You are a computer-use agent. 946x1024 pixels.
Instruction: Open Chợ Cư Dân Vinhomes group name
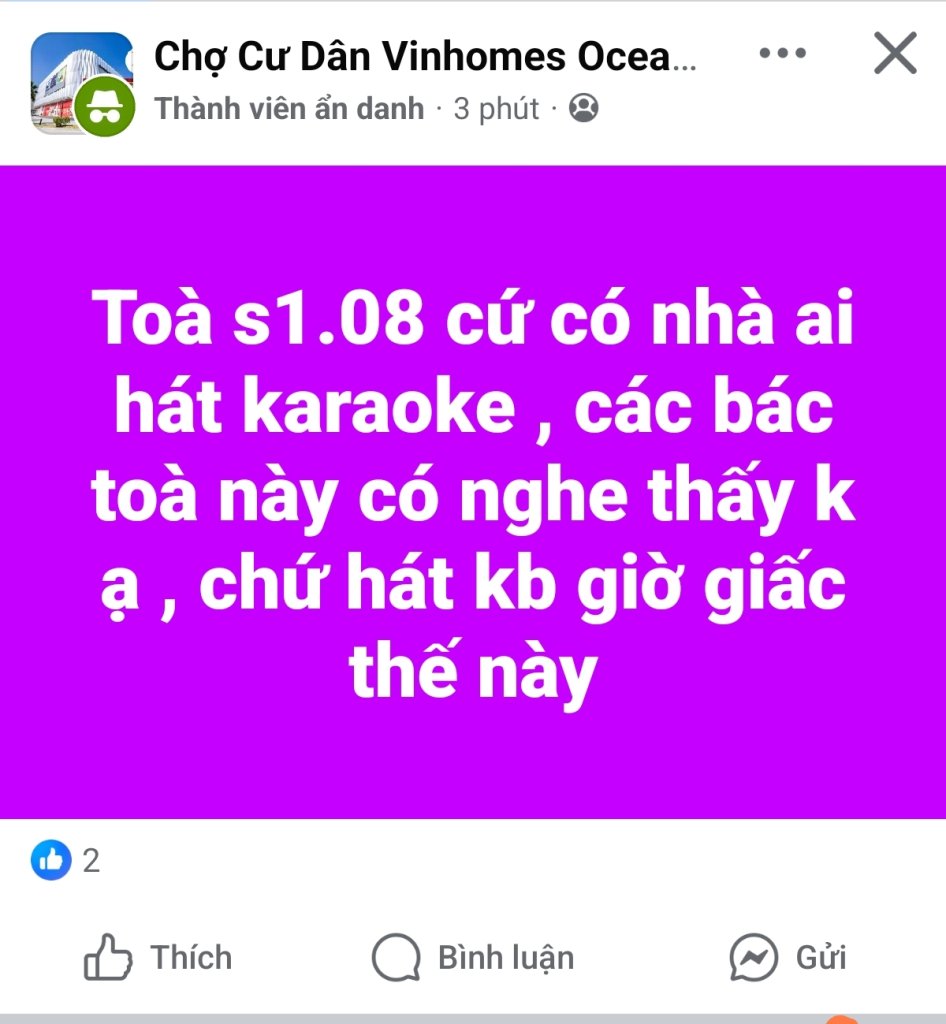click(425, 56)
